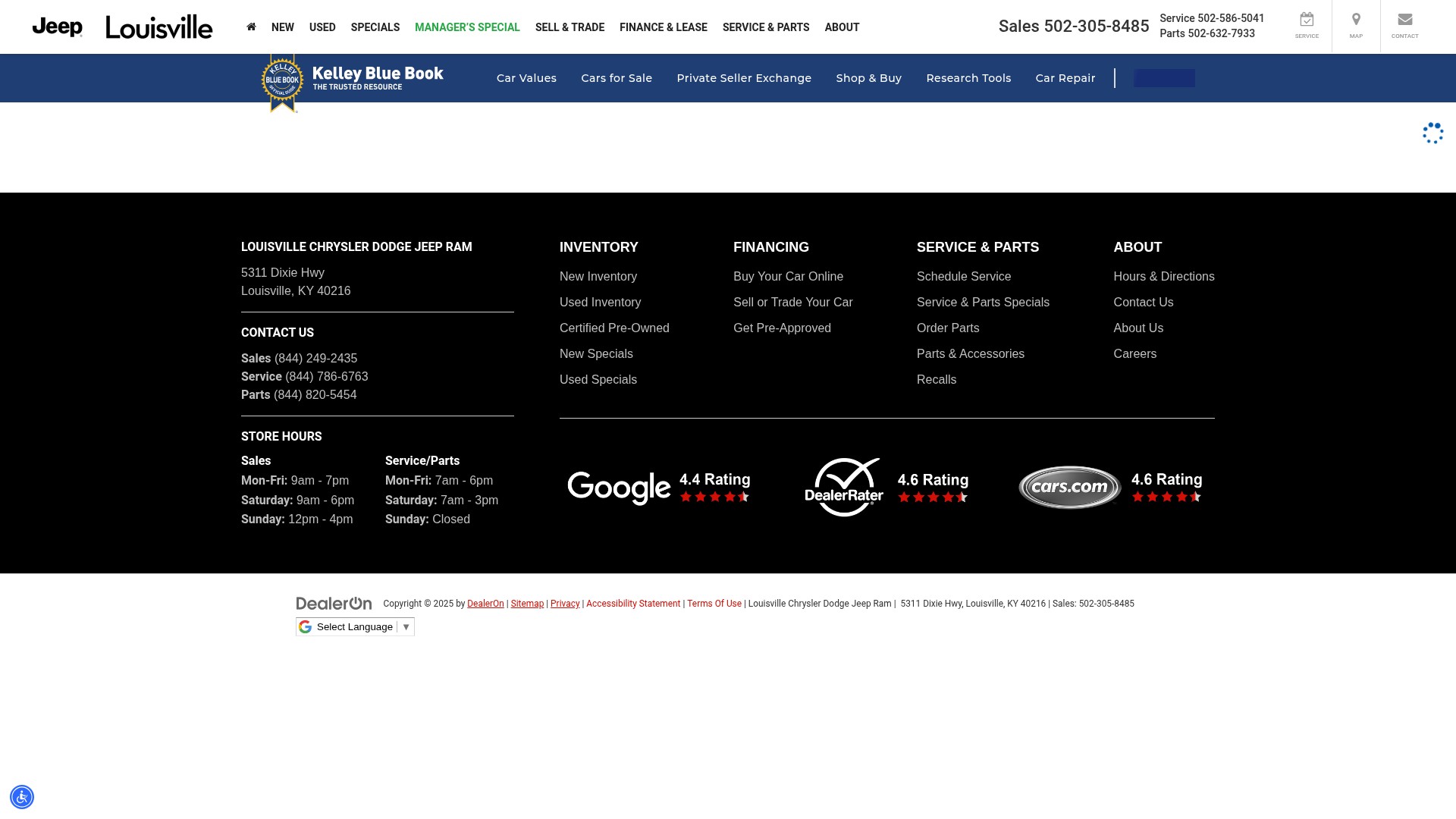The height and width of the screenshot is (819, 1456).
Task: Open the Map pin icon
Action: tap(1356, 26)
